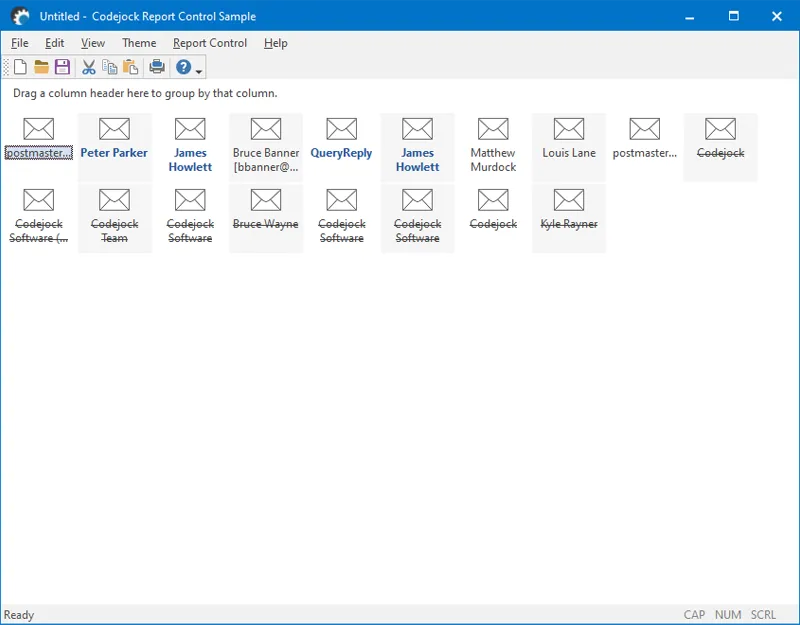Click the Paste clipboard icon

(131, 68)
